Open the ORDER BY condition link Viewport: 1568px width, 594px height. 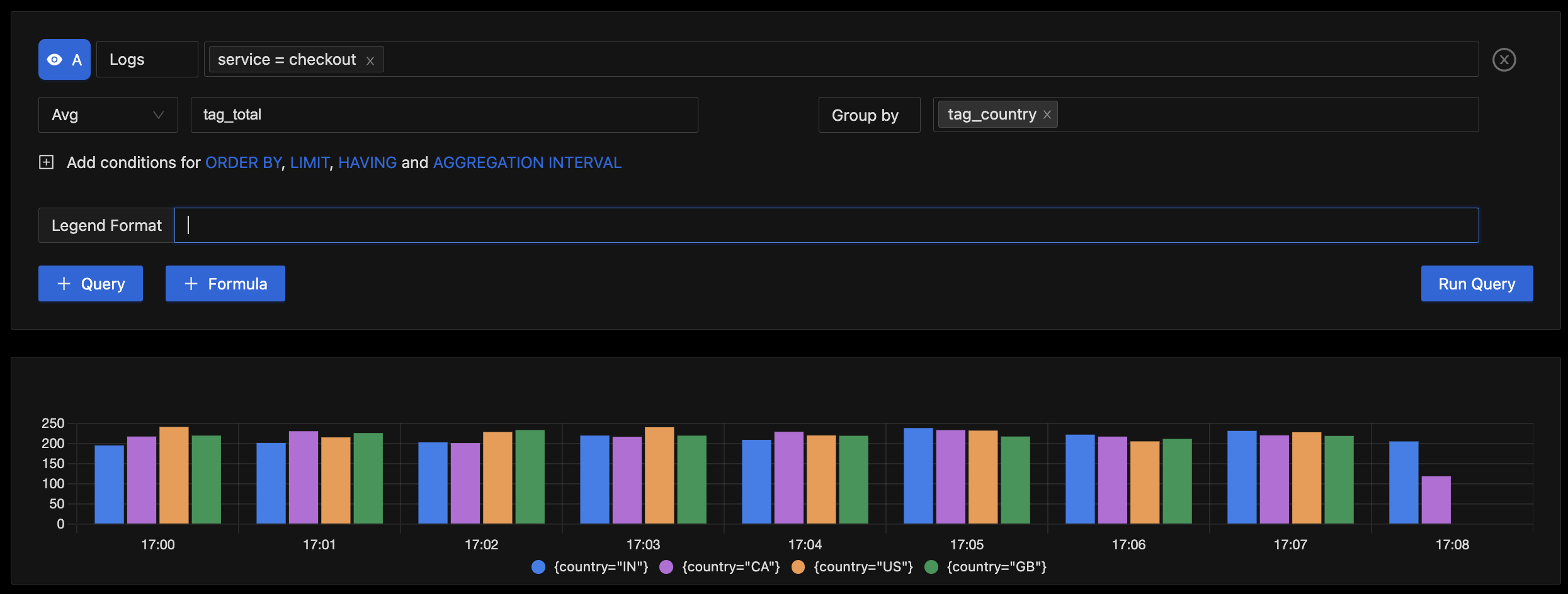coord(243,163)
